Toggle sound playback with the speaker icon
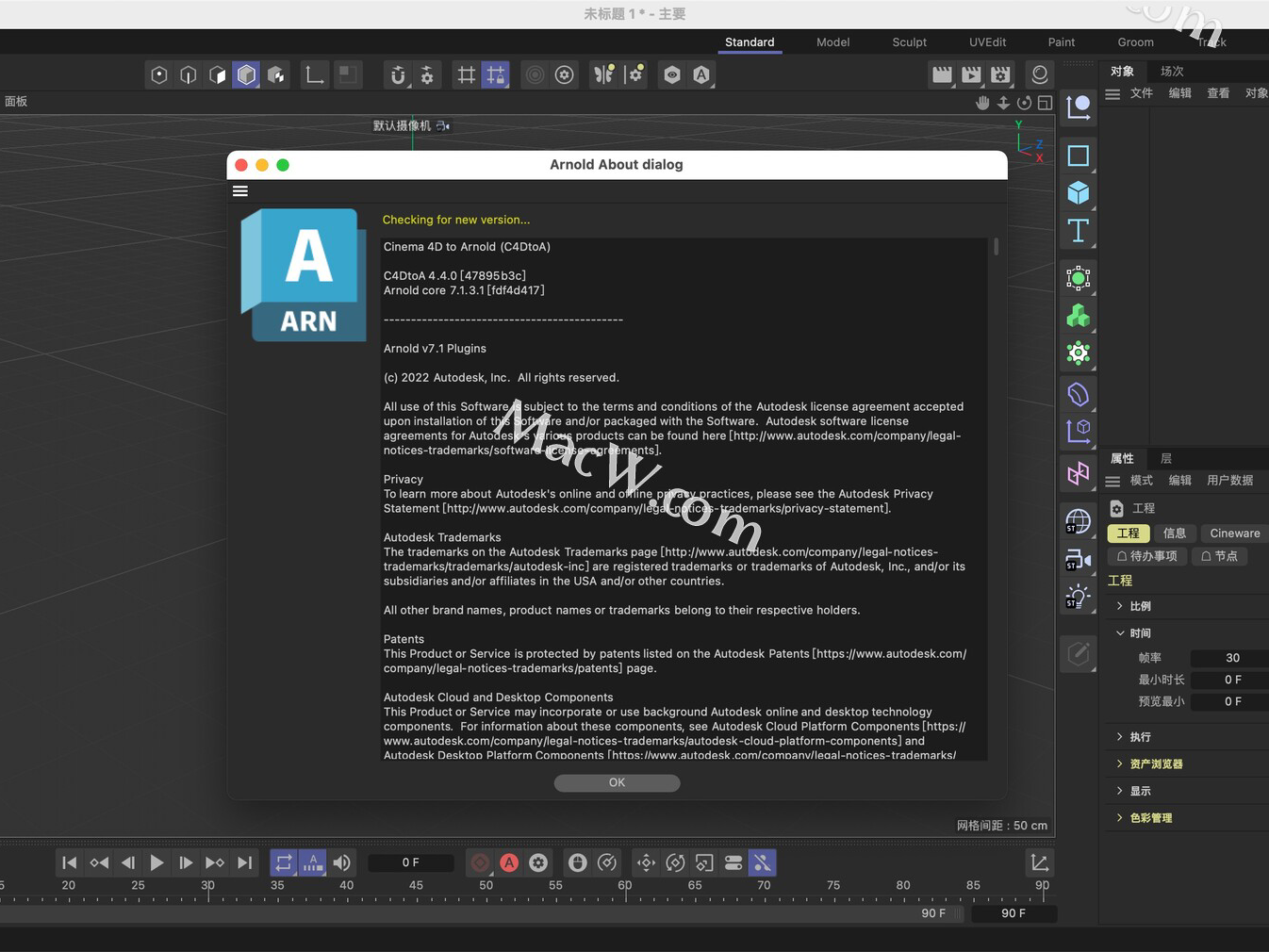The image size is (1269, 952). pyautogui.click(x=341, y=862)
